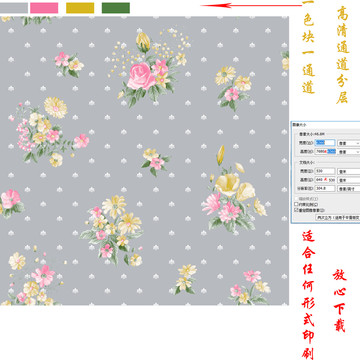Click the gray color block at top
Image resolution: width=360 pixels, height=360 pixels.
(x=14, y=8)
